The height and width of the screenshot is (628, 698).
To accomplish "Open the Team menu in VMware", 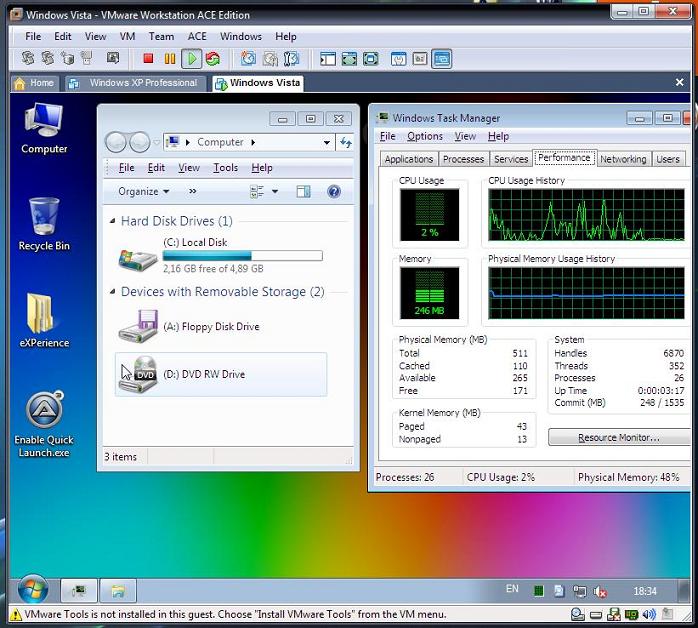I will pyautogui.click(x=161, y=36).
